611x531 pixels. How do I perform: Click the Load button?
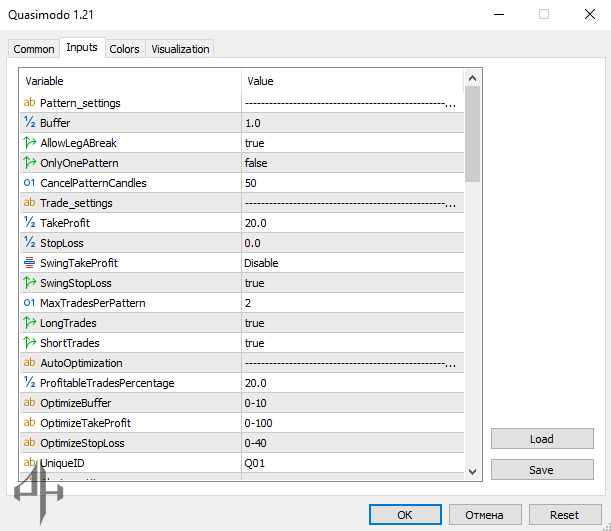pyautogui.click(x=542, y=439)
